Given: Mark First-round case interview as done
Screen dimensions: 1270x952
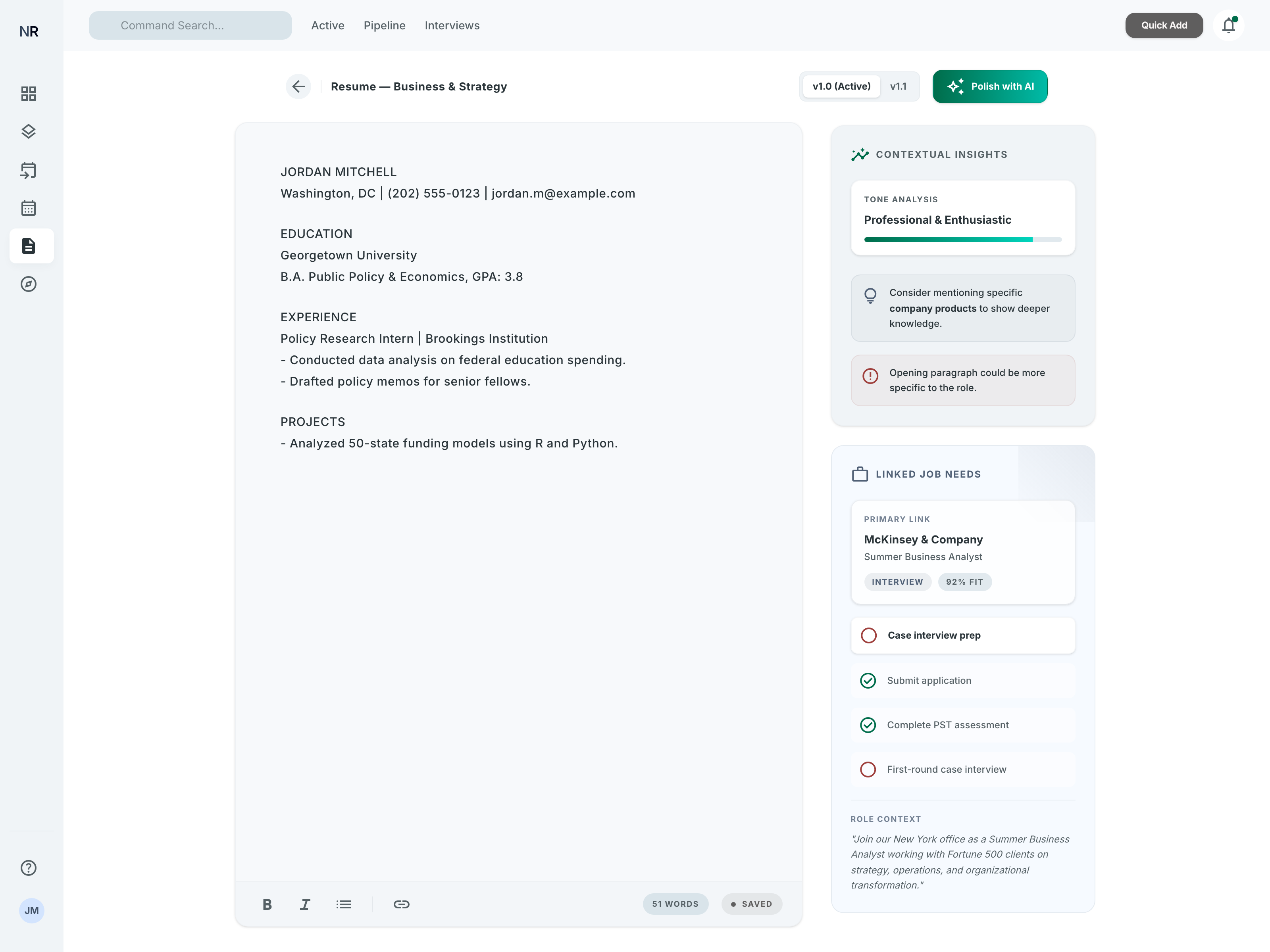Looking at the screenshot, I should pos(868,770).
